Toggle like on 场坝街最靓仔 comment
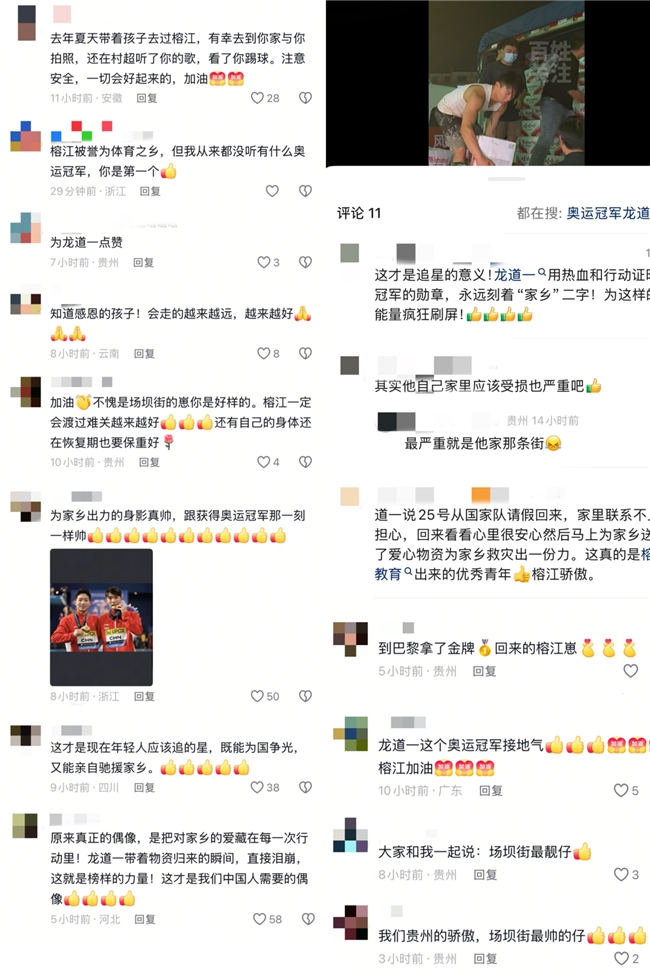Viewport: 650px width, 974px height. 620,874
